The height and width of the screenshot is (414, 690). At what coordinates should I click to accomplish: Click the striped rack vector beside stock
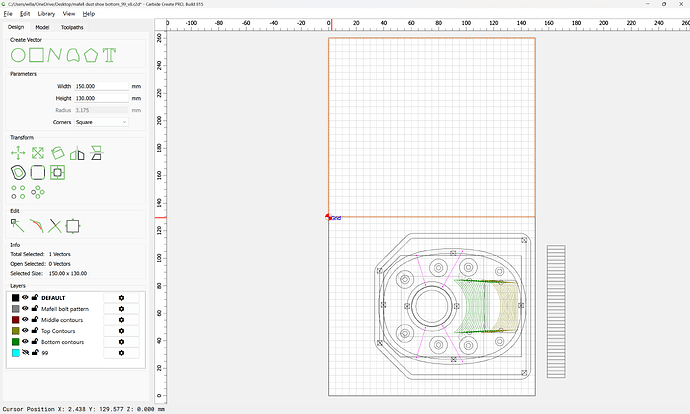556,311
